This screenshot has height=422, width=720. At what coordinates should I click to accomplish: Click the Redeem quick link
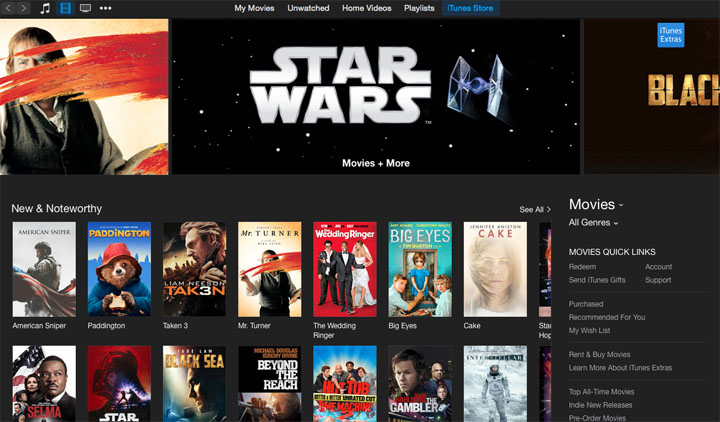pos(582,267)
